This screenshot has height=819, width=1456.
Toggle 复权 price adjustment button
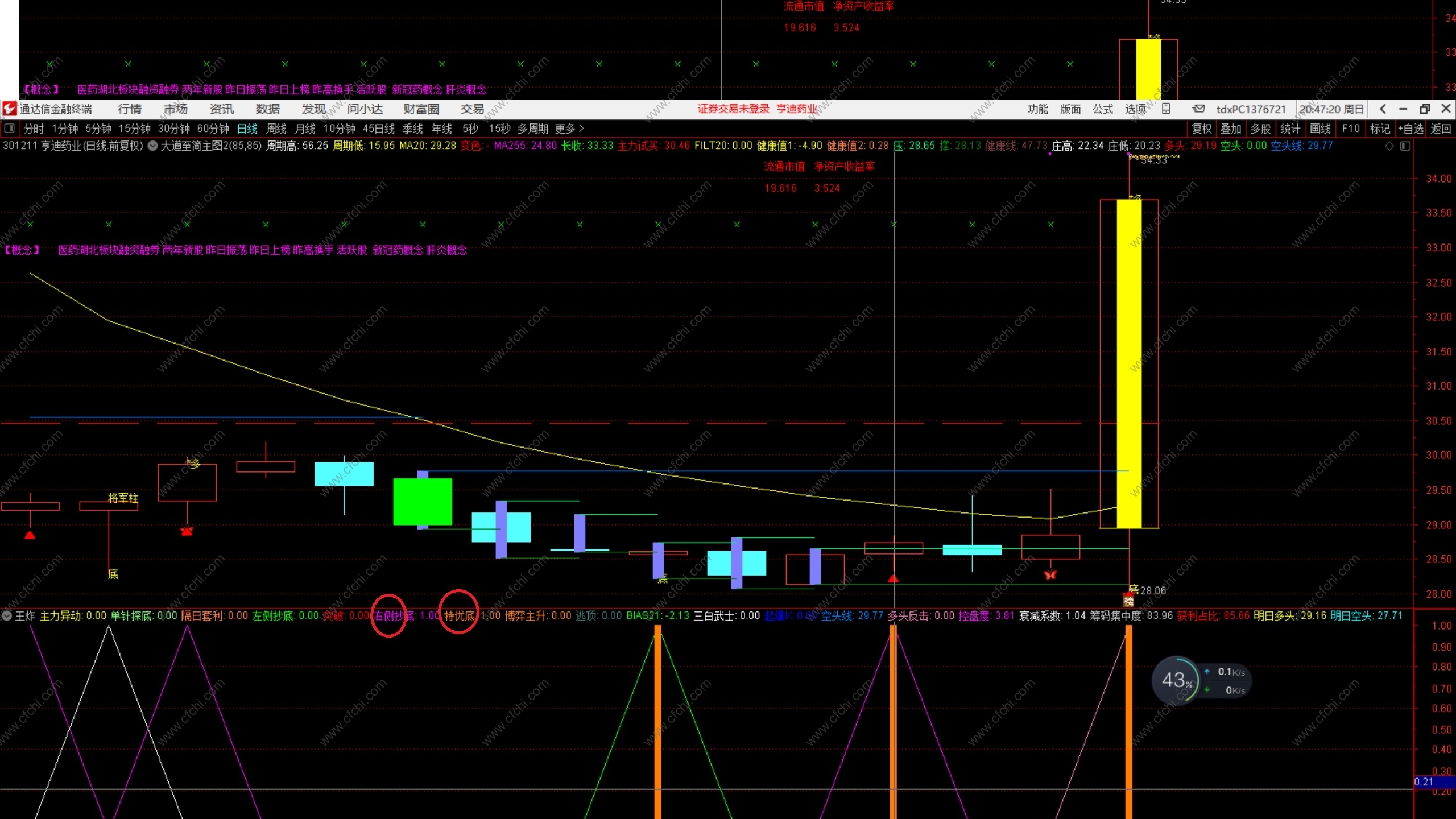[x=1201, y=129]
